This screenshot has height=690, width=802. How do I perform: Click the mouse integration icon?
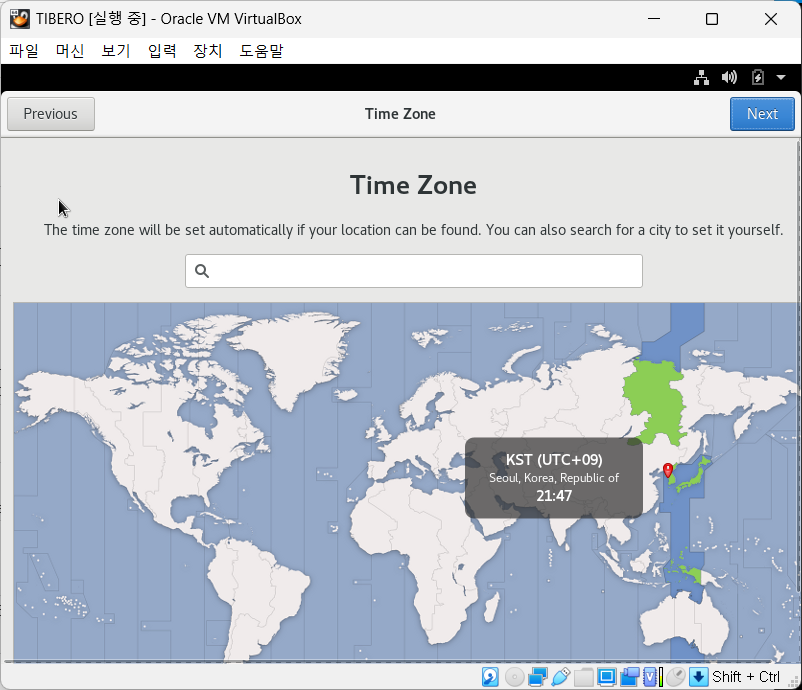click(676, 677)
